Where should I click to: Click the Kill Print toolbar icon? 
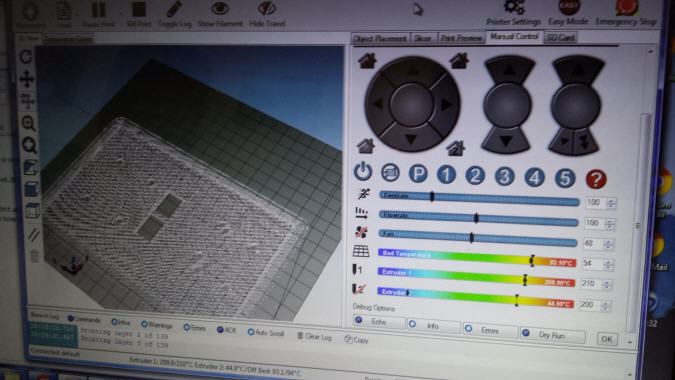click(139, 13)
